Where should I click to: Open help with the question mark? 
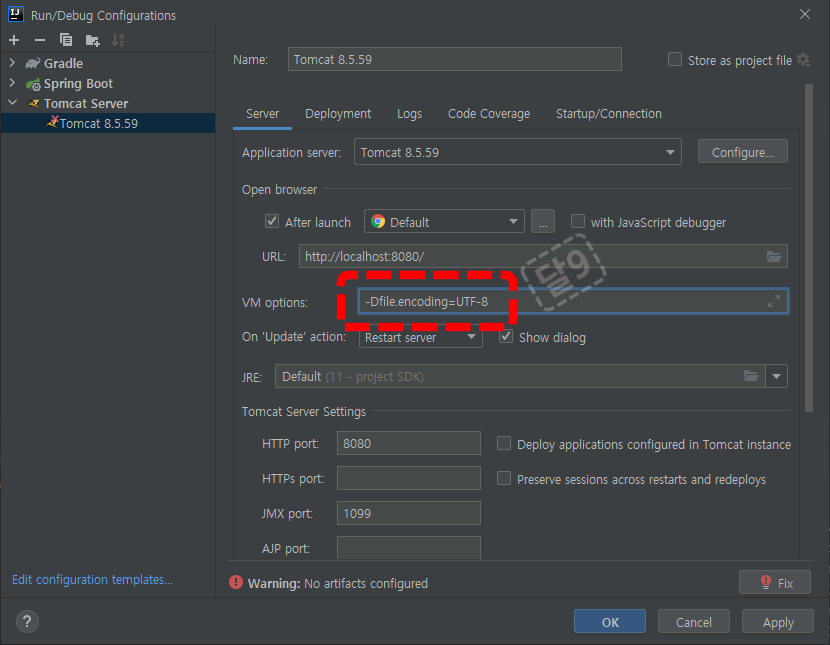[x=27, y=621]
